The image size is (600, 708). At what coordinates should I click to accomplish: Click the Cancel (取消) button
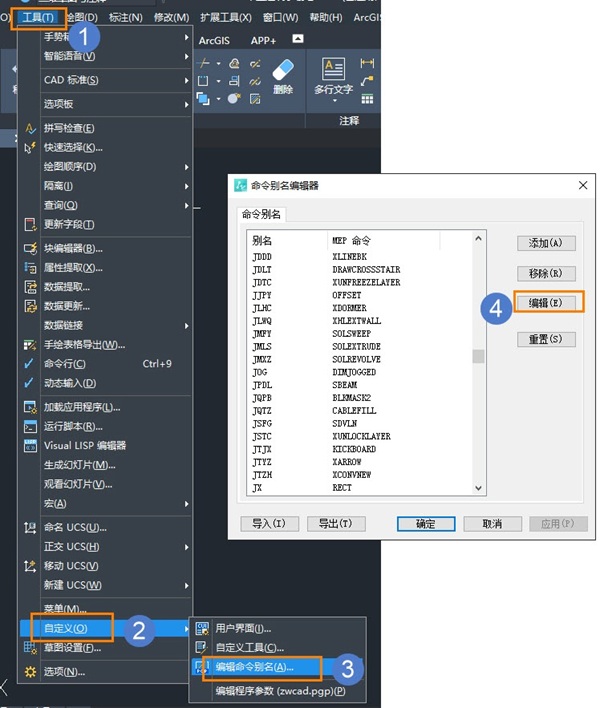[x=493, y=524]
